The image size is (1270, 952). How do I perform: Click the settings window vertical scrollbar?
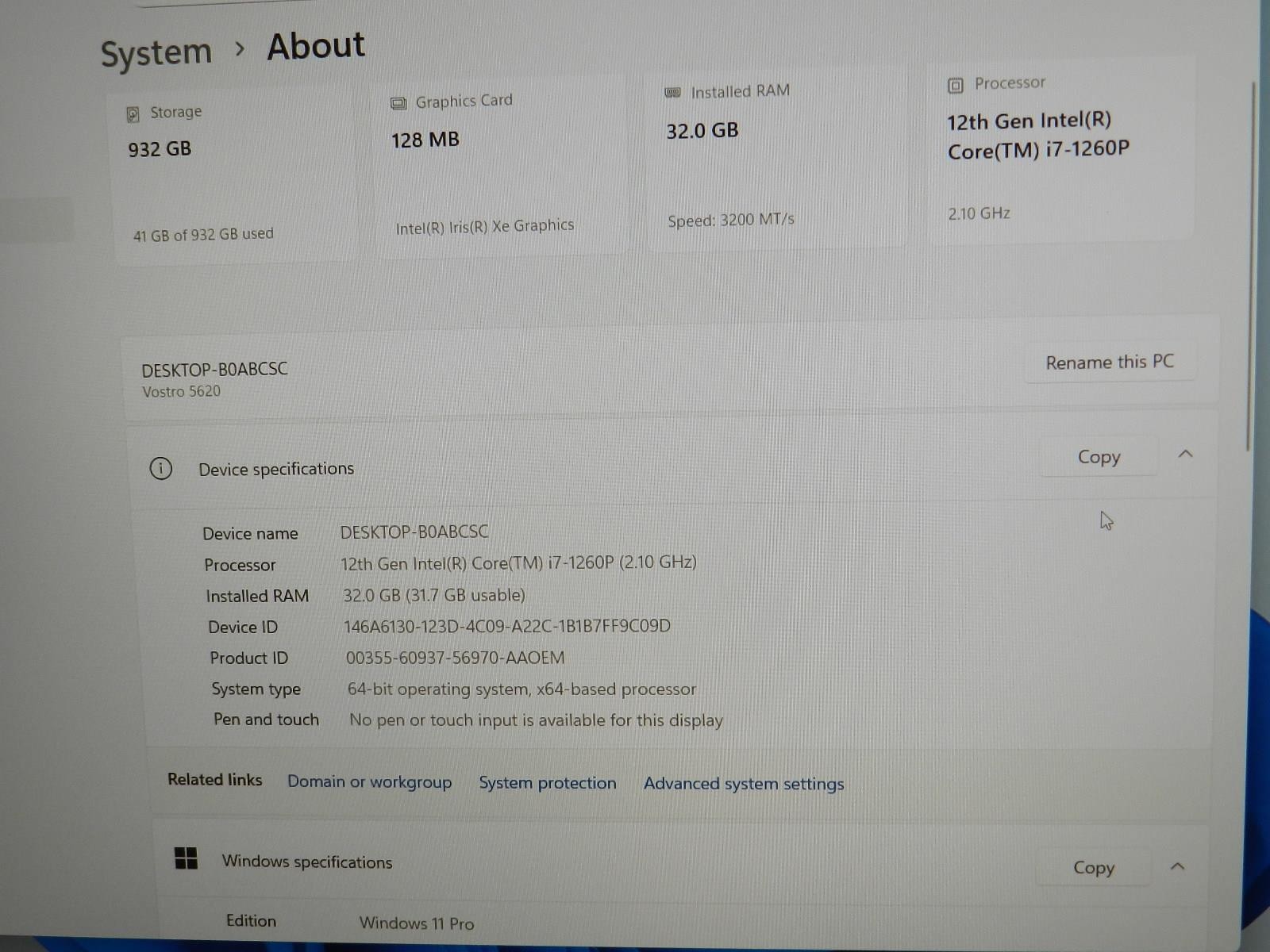coord(1249,266)
